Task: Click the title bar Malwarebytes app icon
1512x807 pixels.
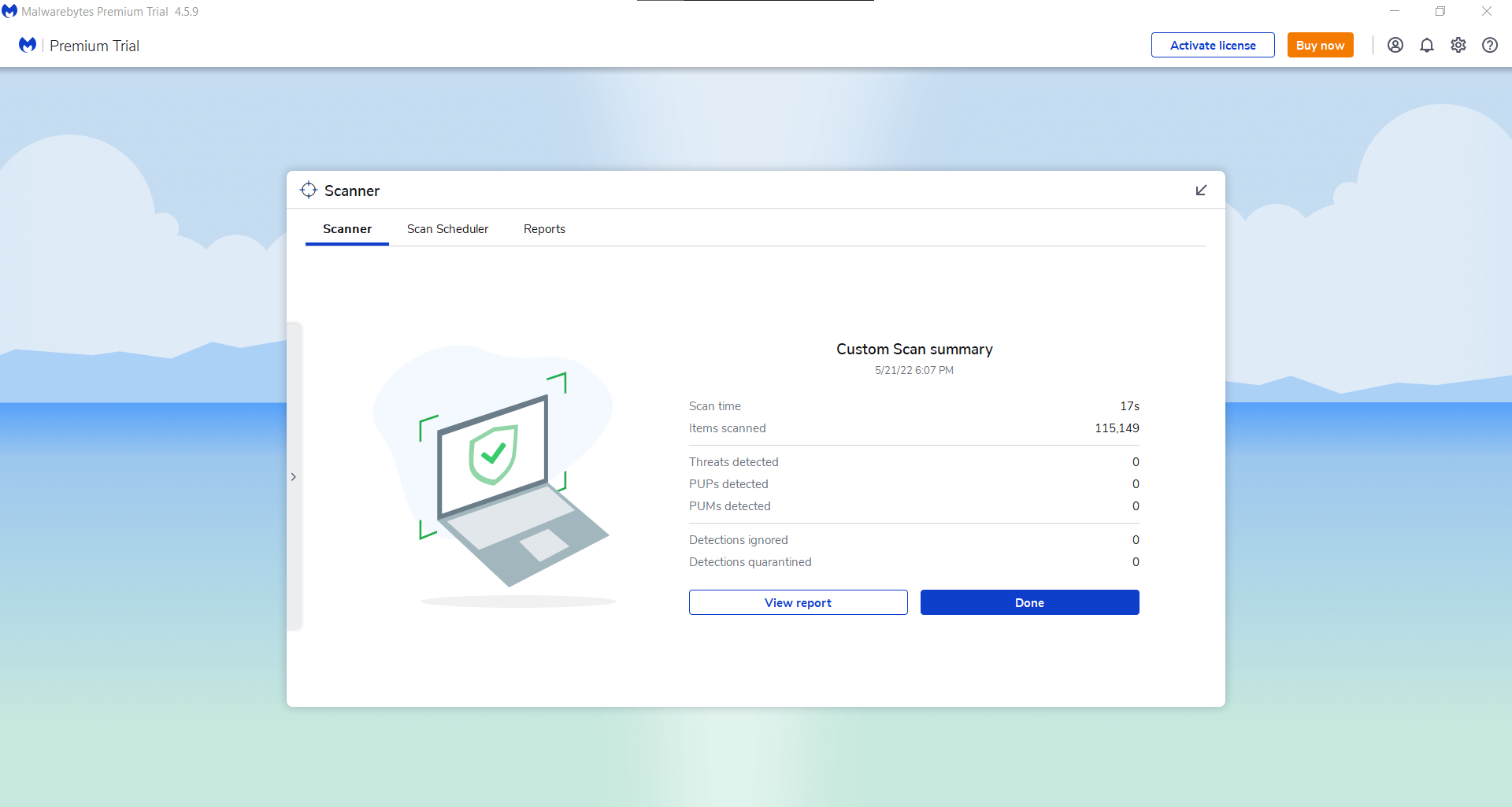Action: 9,11
